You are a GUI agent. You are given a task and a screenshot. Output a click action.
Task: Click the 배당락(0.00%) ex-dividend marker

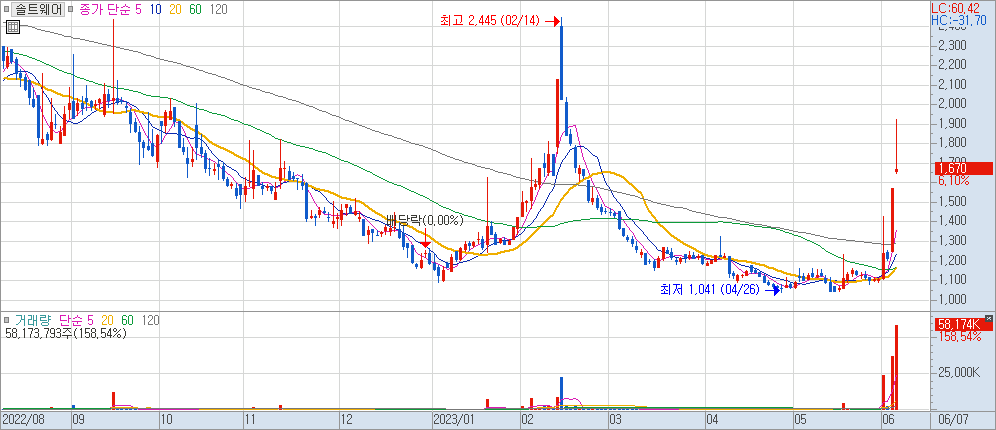tap(425, 221)
